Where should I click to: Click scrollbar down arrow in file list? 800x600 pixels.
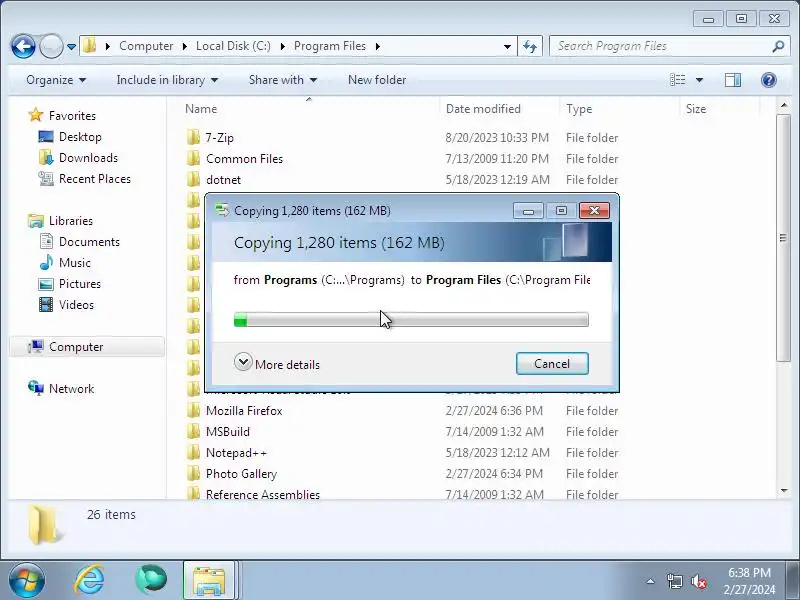click(x=783, y=490)
